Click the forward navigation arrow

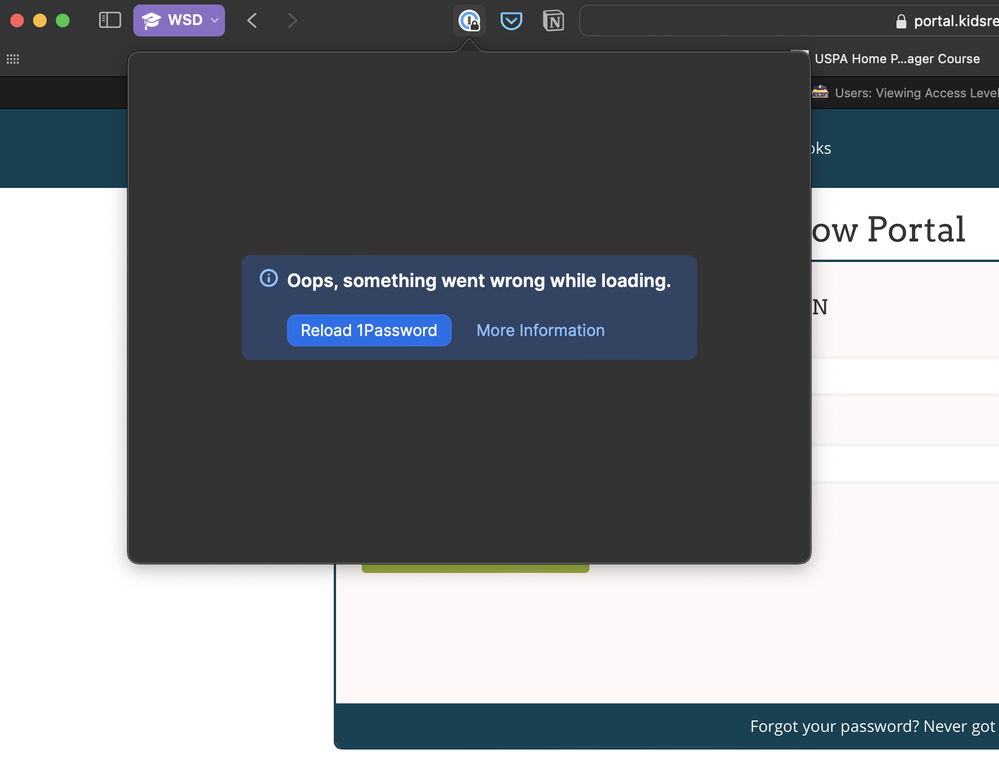coord(292,20)
